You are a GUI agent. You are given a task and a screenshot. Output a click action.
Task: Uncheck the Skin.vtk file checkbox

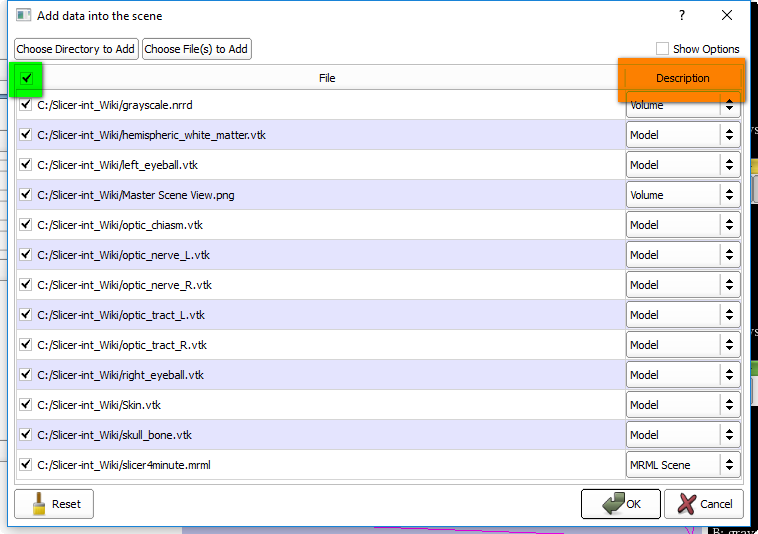point(26,405)
